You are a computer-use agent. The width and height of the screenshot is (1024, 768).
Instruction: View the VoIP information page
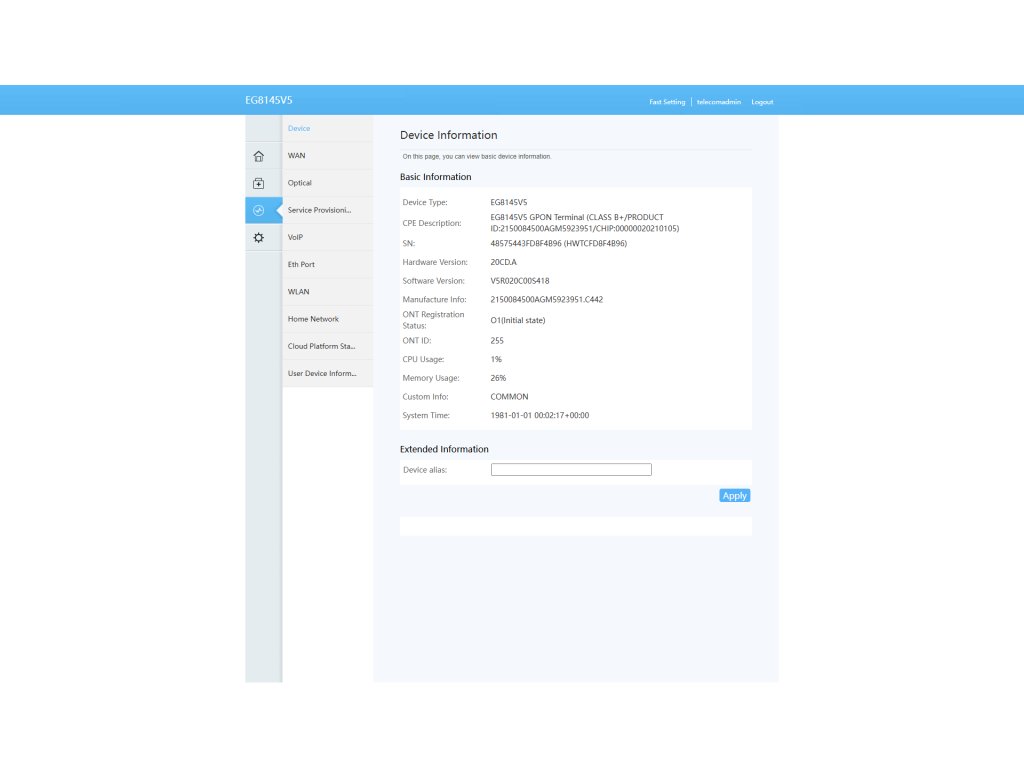click(296, 237)
